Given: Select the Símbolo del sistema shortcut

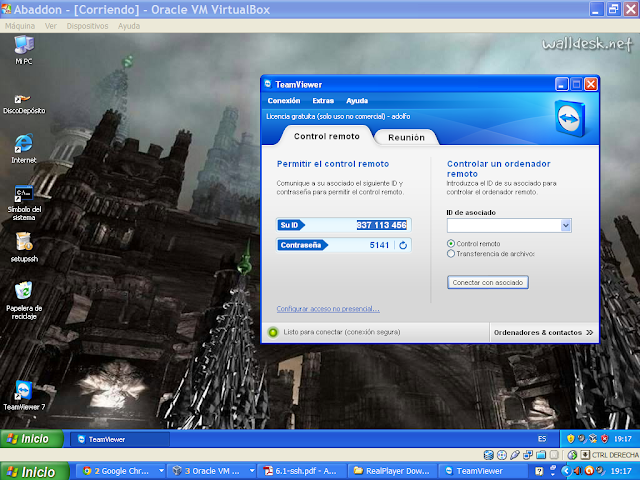Looking at the screenshot, I should pos(24,203).
